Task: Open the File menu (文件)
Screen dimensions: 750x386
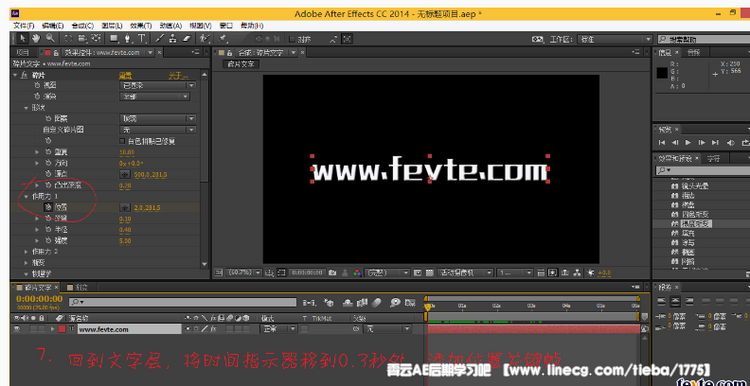Action: [23, 25]
